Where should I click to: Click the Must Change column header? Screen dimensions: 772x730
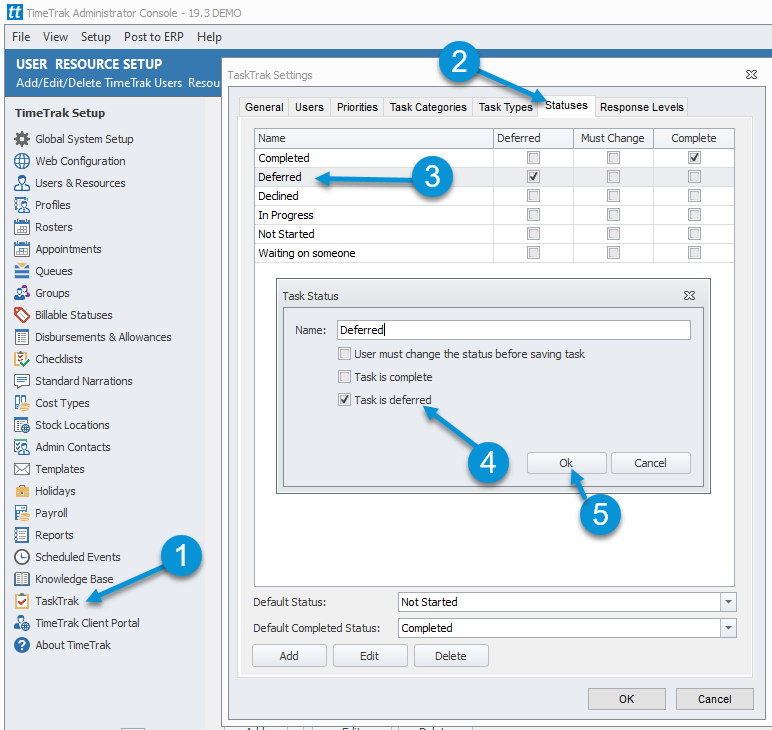coord(613,138)
